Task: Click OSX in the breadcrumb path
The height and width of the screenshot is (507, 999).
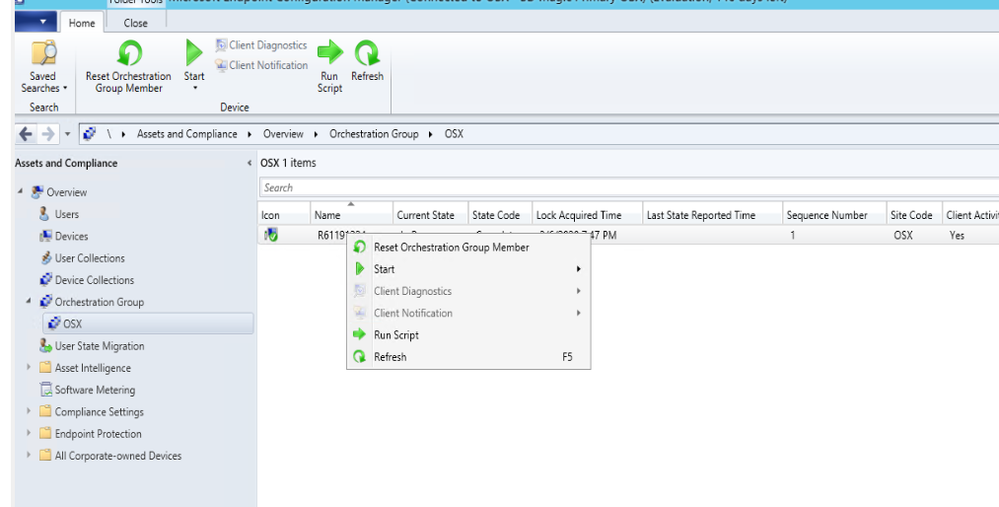Action: point(454,134)
